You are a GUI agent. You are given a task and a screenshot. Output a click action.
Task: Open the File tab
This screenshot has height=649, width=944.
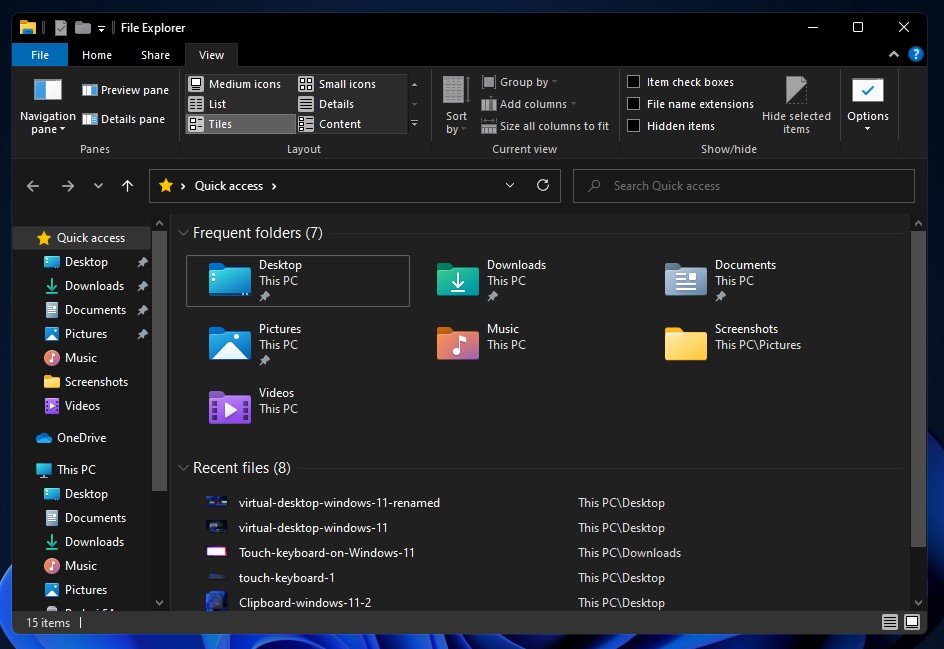tap(40, 55)
